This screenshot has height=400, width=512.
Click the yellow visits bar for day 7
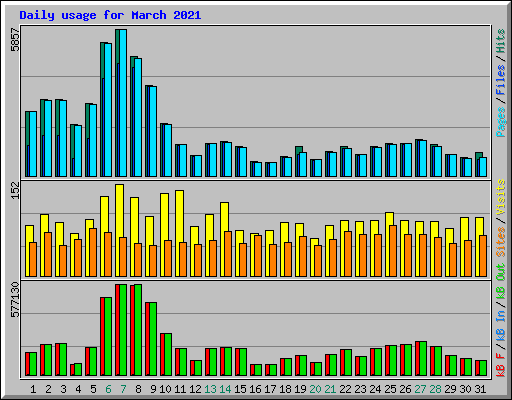[x=119, y=230]
